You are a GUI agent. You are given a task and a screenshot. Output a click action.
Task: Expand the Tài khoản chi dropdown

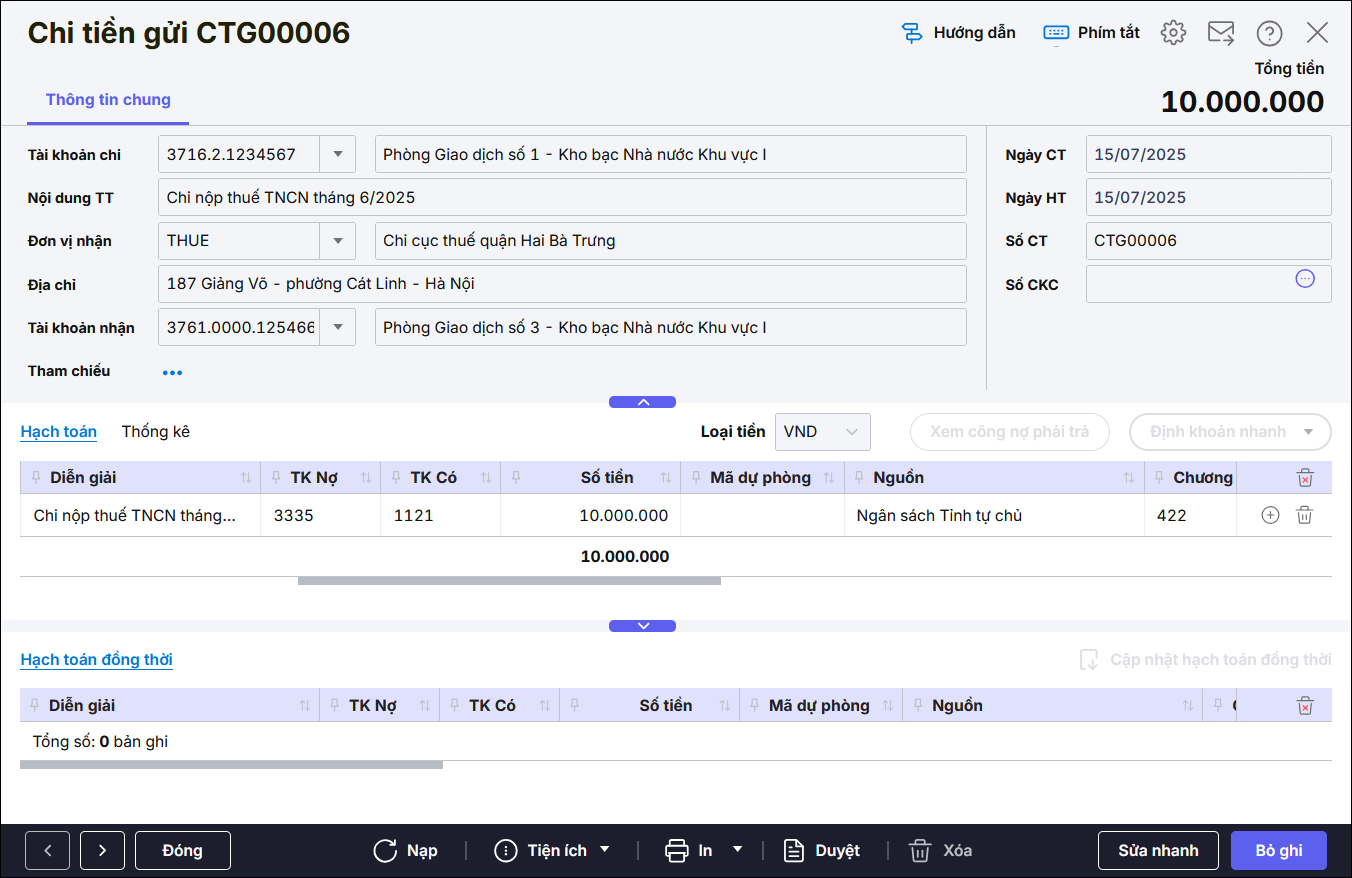coord(337,154)
